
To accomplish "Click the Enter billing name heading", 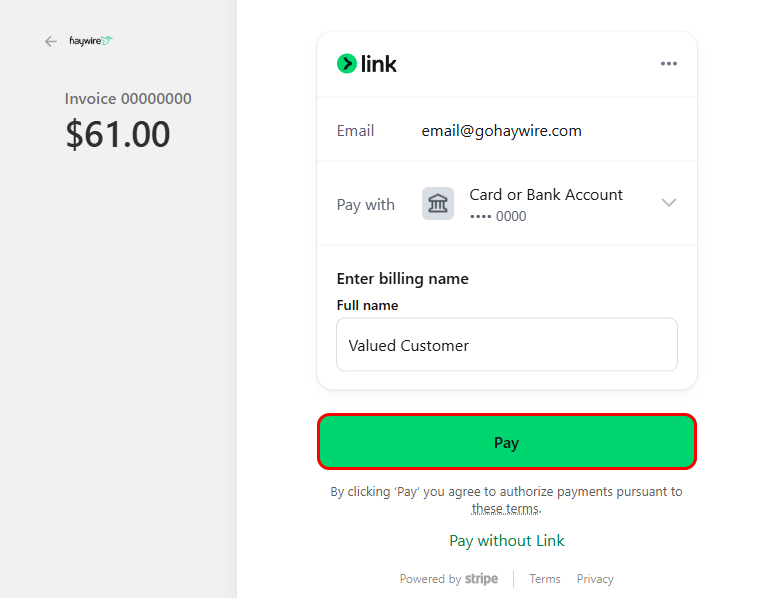I will pyautogui.click(x=403, y=279).
